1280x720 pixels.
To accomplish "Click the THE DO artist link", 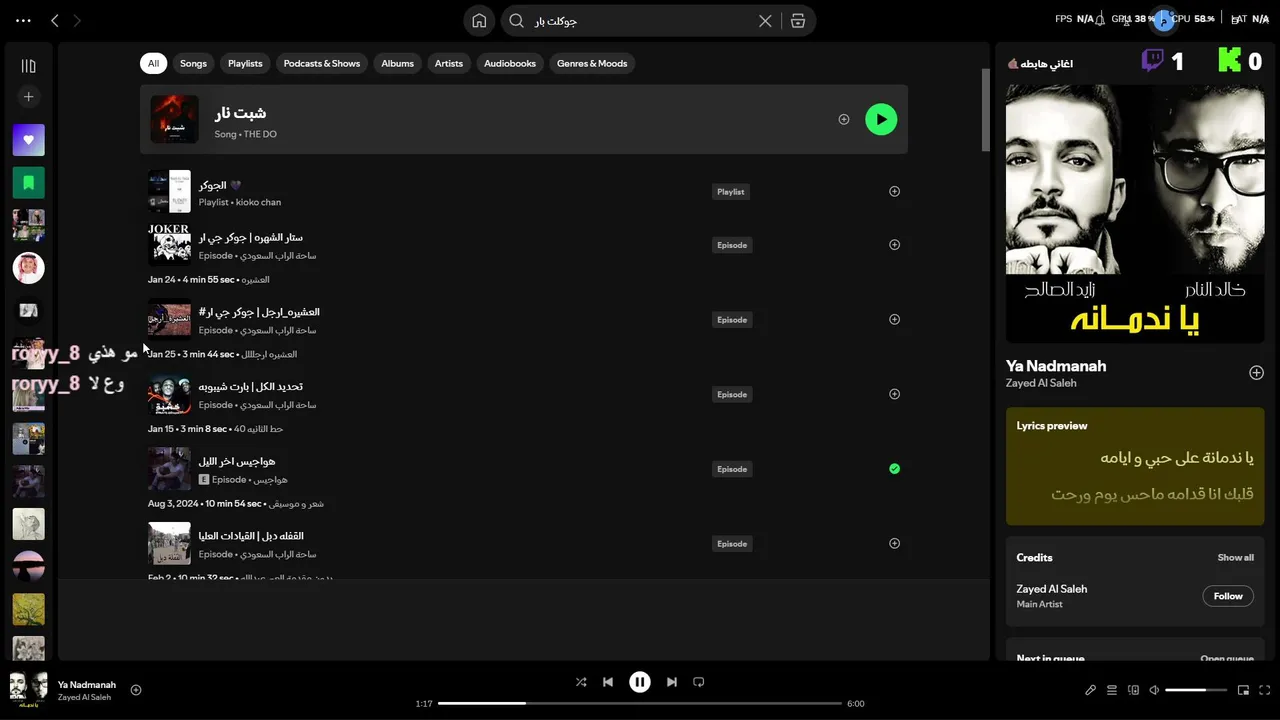I will pyautogui.click(x=260, y=134).
